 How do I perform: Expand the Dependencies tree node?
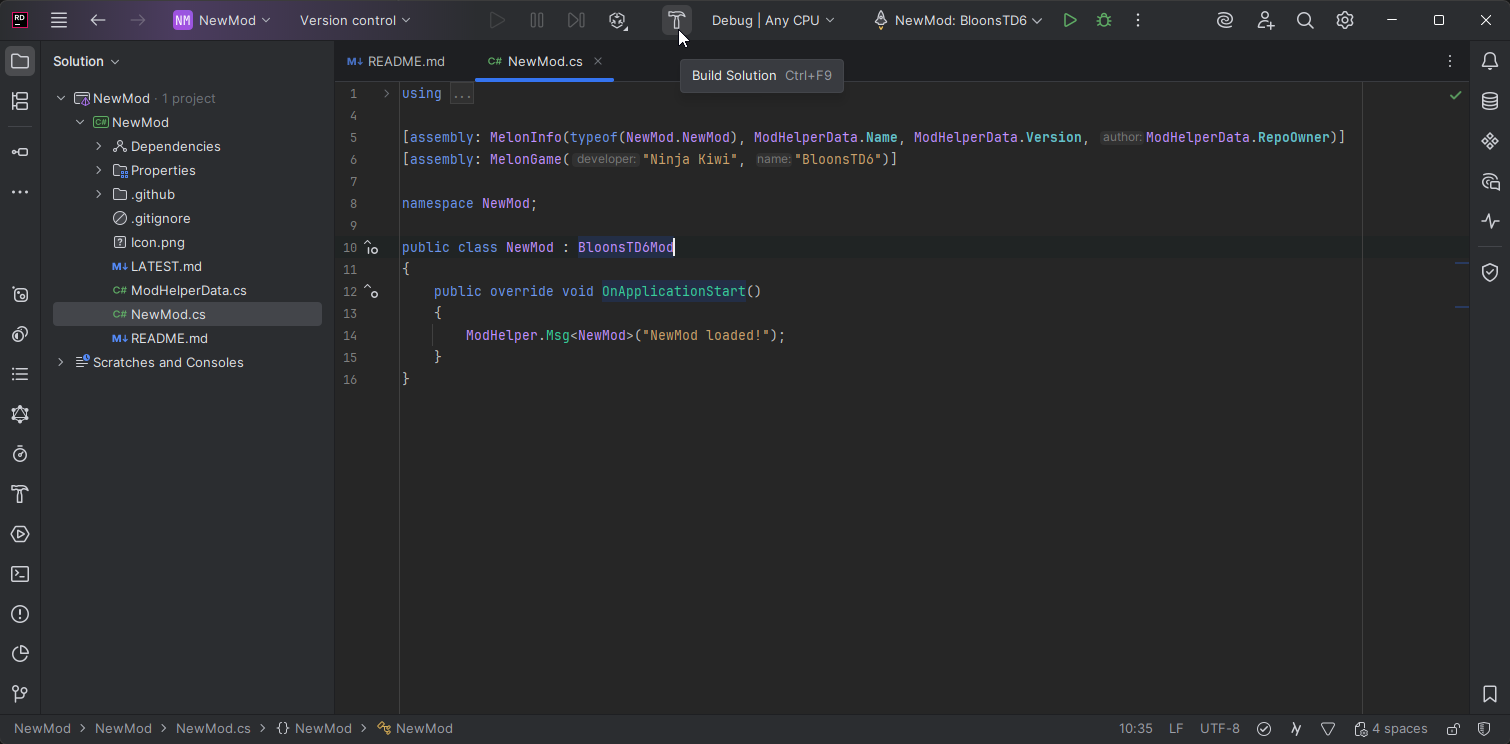tap(99, 146)
